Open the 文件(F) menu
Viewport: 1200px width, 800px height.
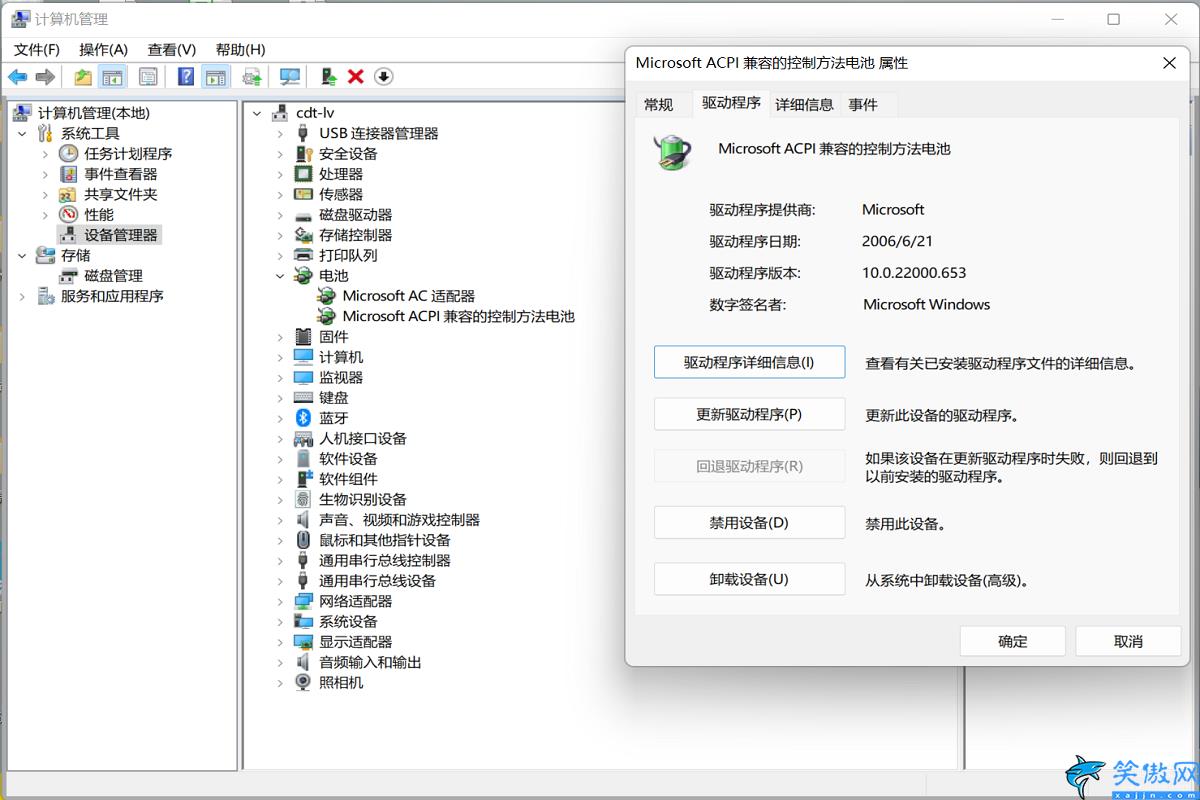[x=37, y=49]
